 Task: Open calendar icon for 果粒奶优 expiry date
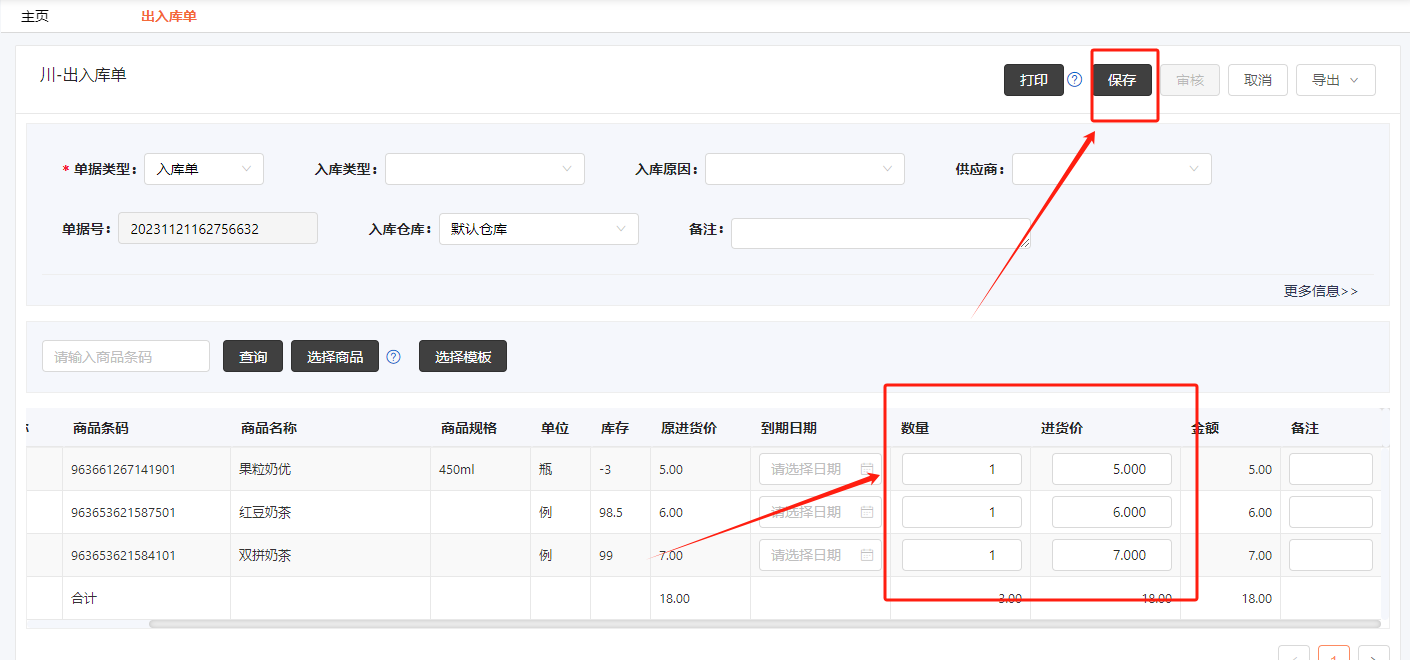tap(867, 469)
